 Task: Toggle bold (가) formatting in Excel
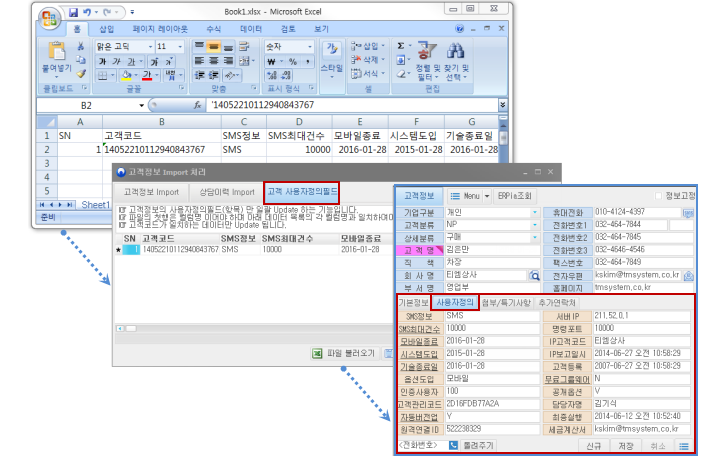[x=102, y=61]
